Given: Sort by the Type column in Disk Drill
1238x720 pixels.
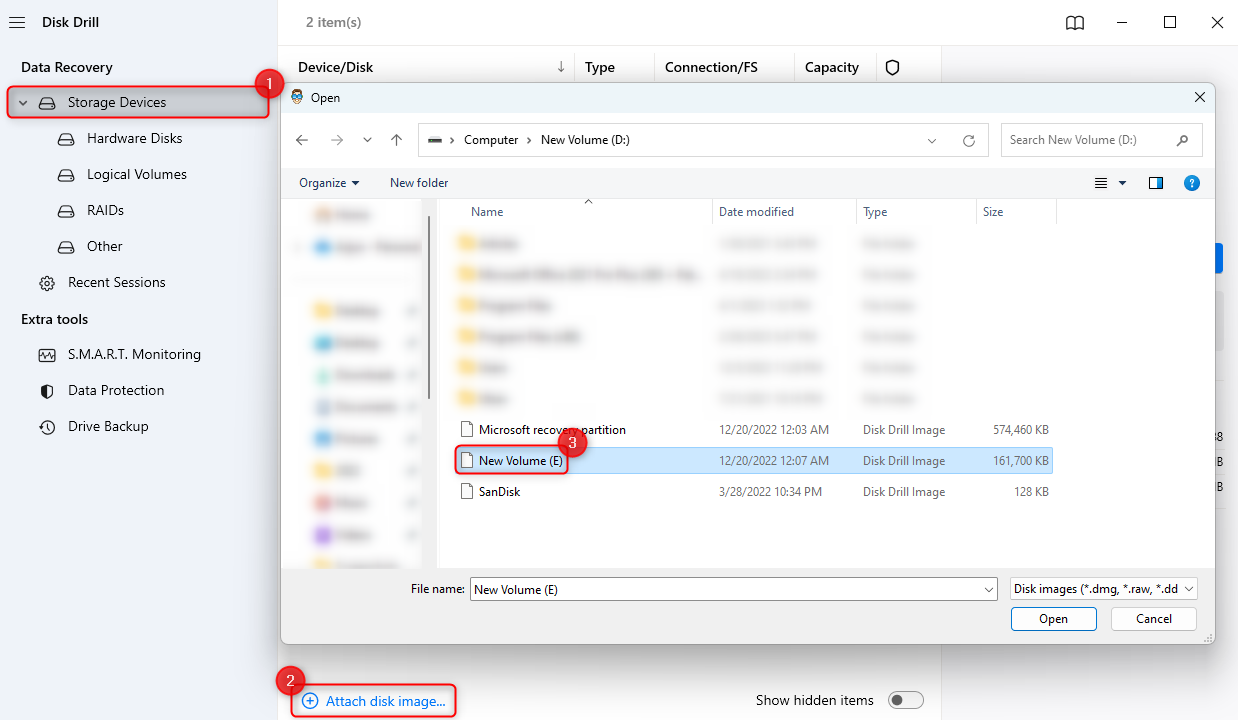Looking at the screenshot, I should pos(600,67).
